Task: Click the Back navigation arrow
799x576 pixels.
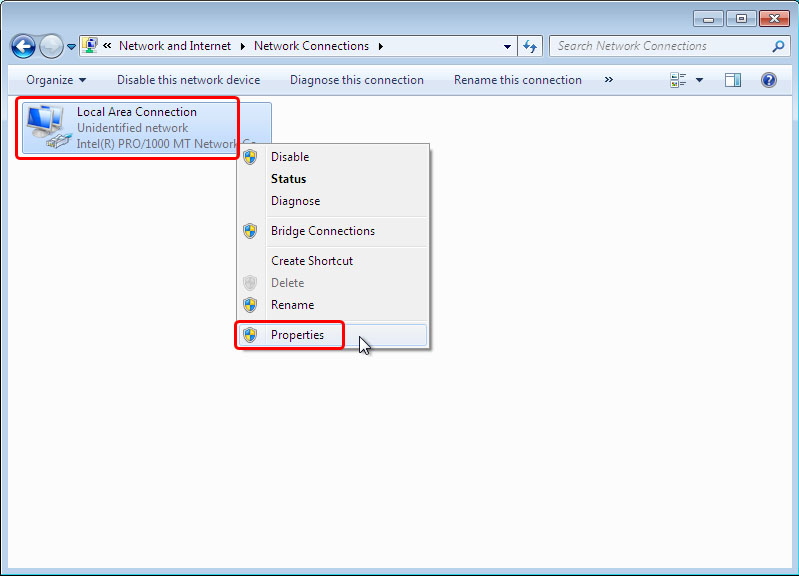Action: point(23,47)
